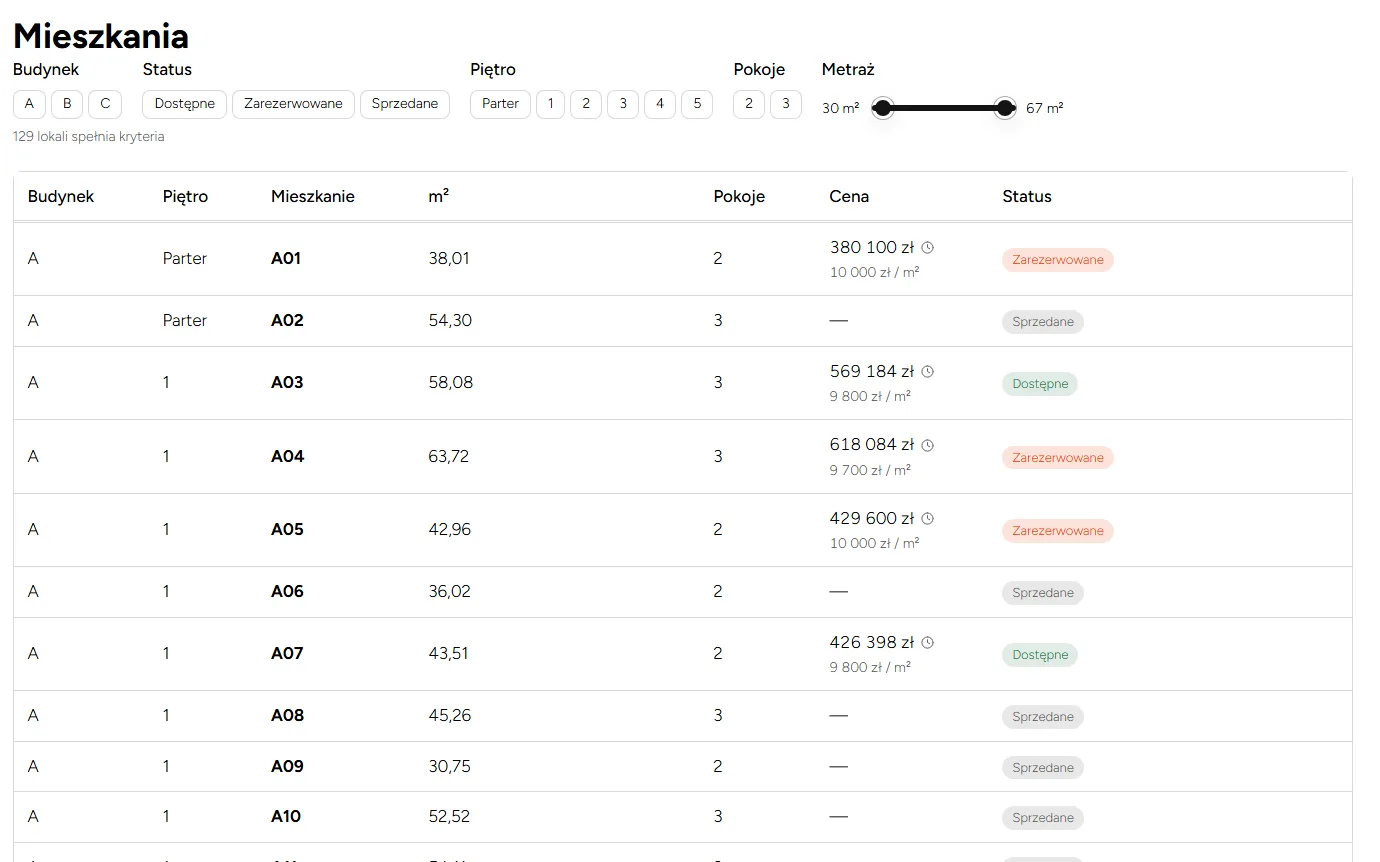
Task: Click the price 380 100 zł
Action: [872, 247]
